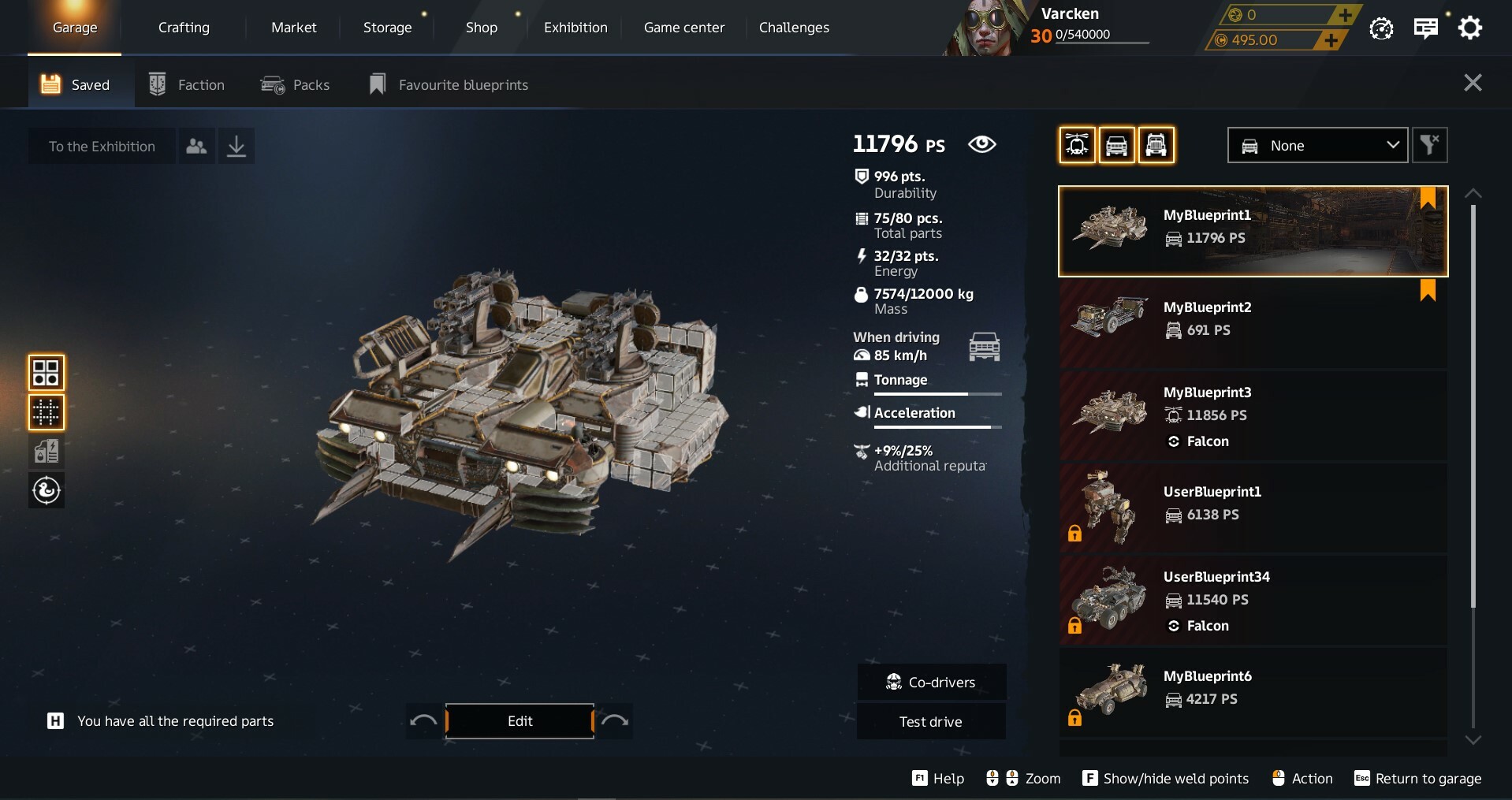
Task: Select the weld points grid icon
Action: [46, 412]
